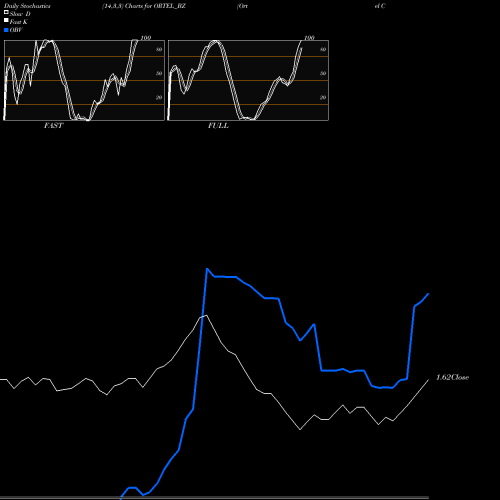Click the 100 label above the FULL chart

(309, 38)
